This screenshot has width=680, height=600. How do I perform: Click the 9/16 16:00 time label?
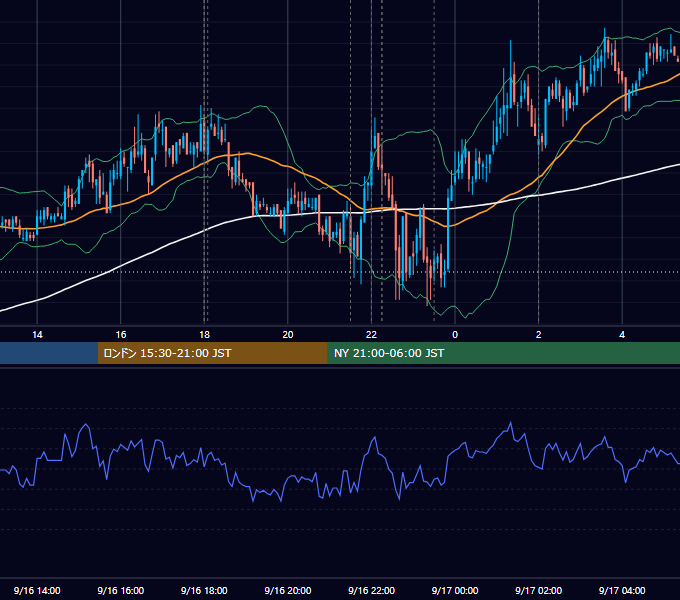coord(121,590)
